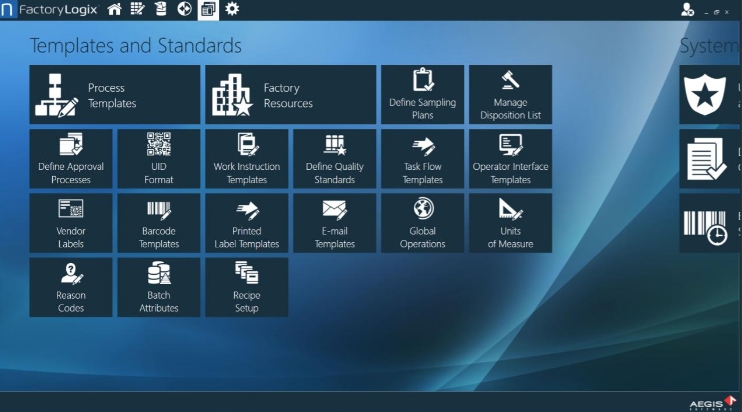
Task: Open the Barcode Templates tile
Action: (159, 223)
